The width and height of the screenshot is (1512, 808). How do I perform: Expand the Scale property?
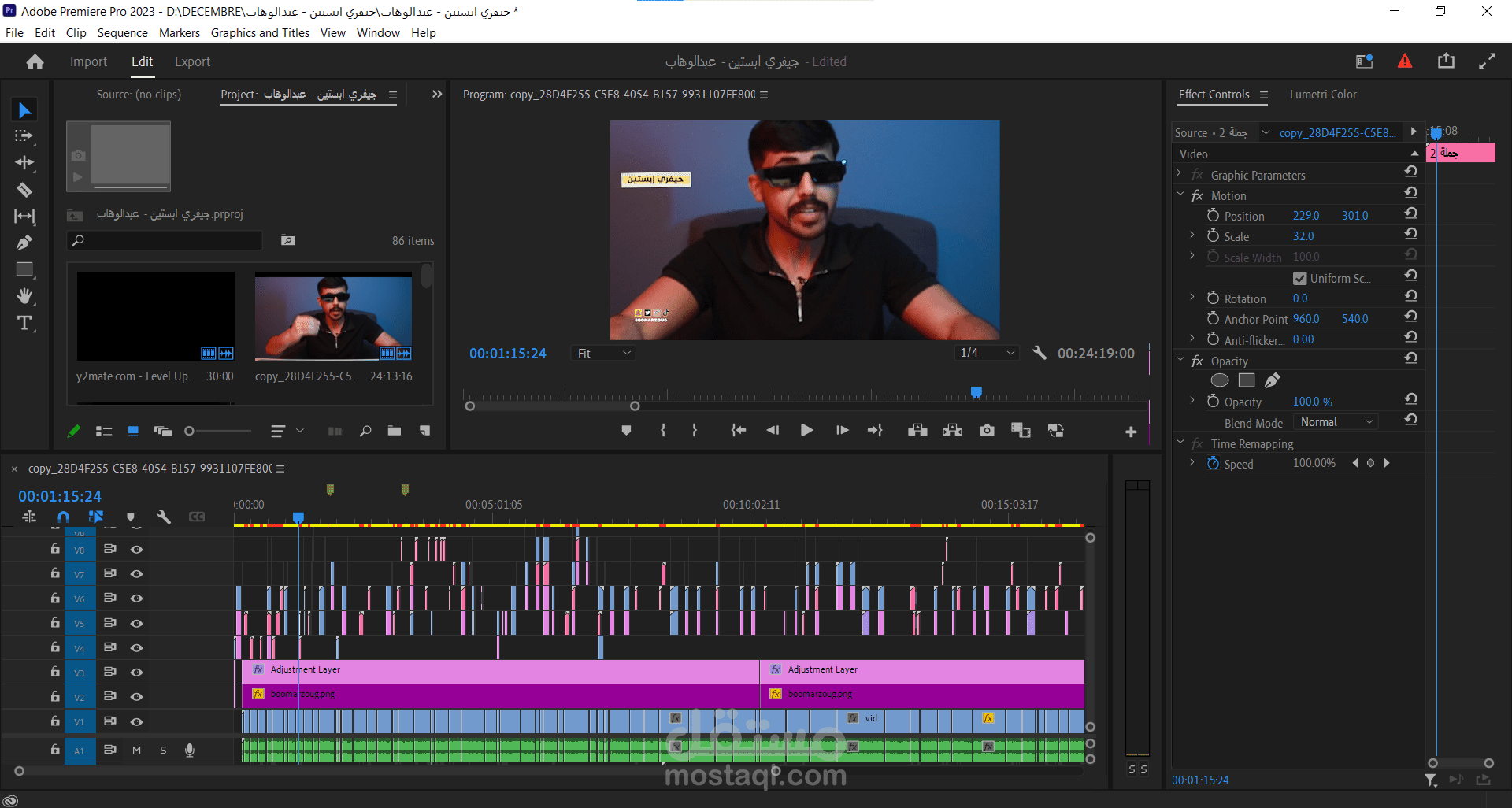click(1192, 235)
